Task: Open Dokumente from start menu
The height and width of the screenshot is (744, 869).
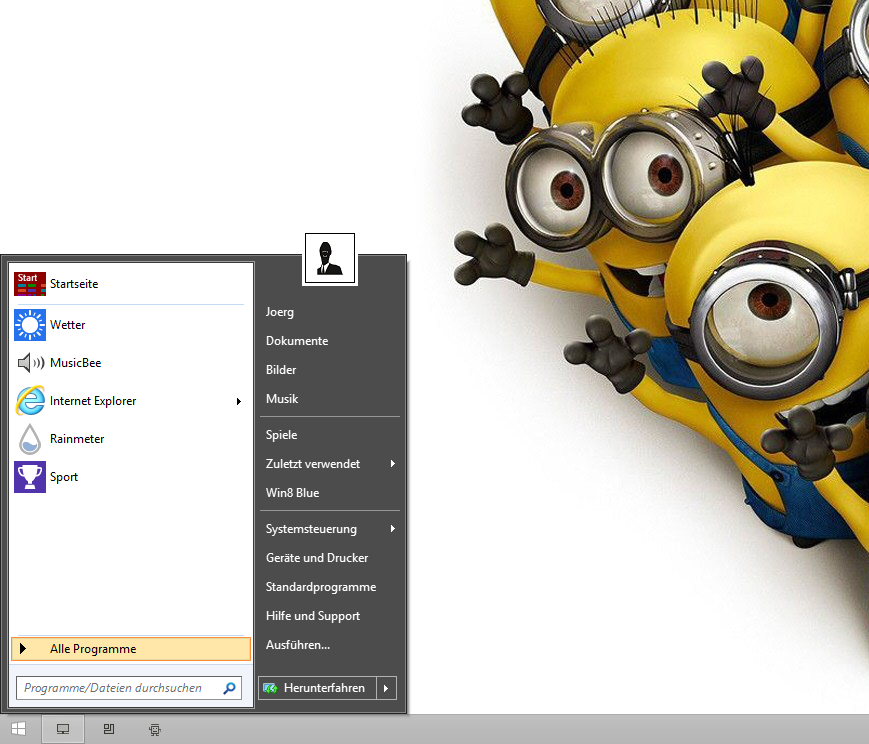Action: pos(297,341)
